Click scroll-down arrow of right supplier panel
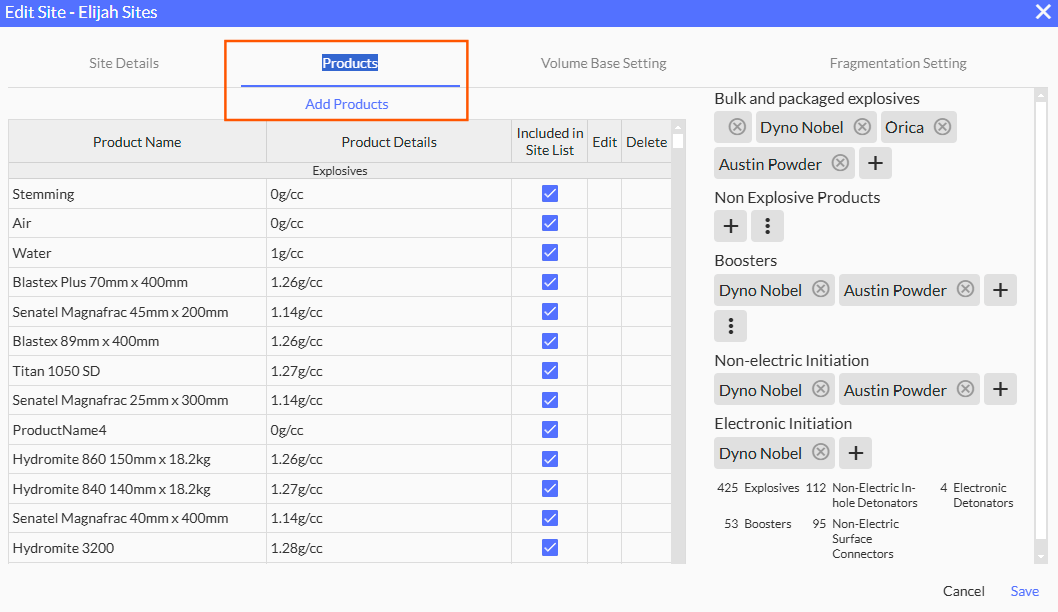This screenshot has height=612, width=1058. pyautogui.click(x=1040, y=557)
